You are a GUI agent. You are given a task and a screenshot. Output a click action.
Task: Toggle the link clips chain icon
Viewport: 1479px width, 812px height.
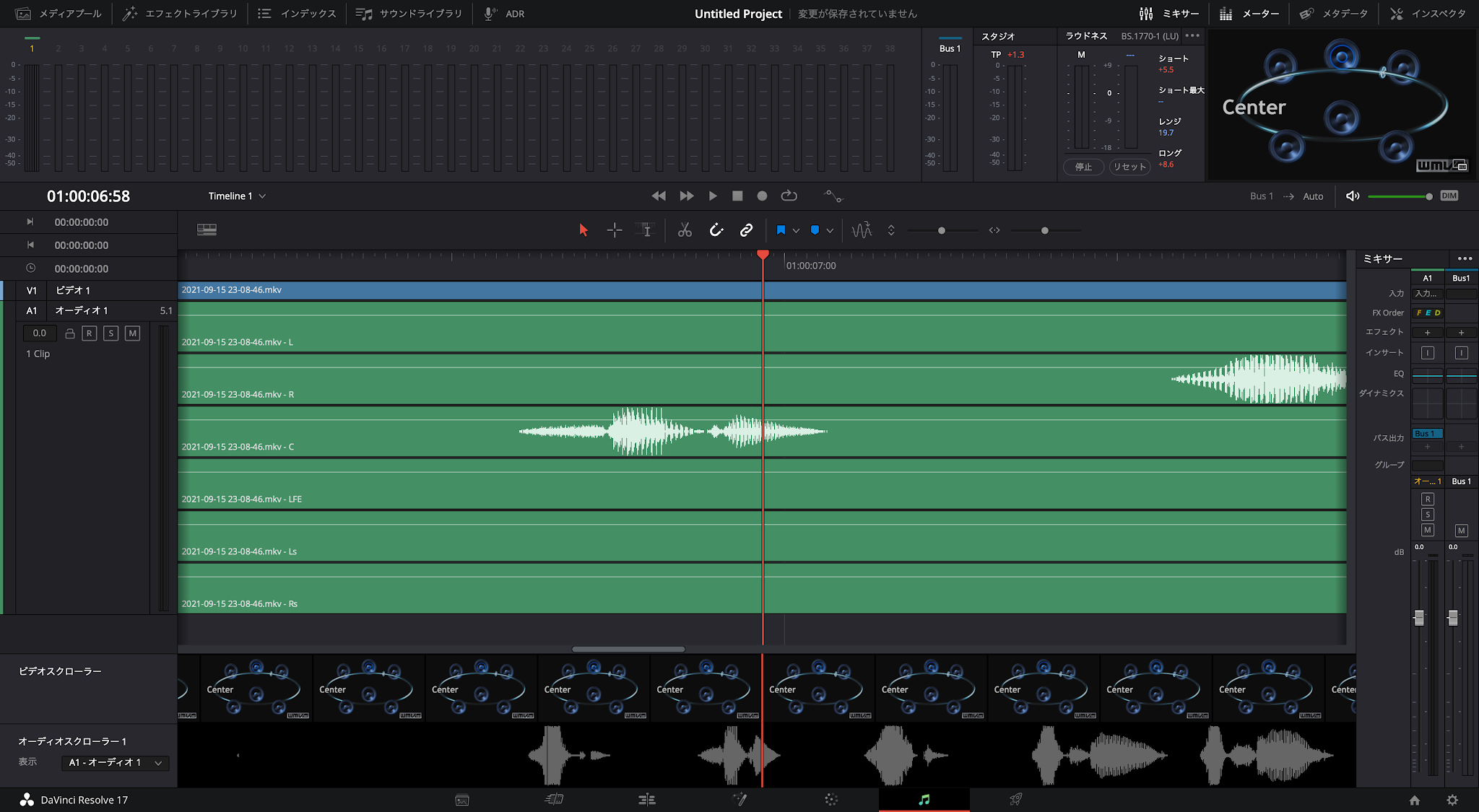(746, 230)
